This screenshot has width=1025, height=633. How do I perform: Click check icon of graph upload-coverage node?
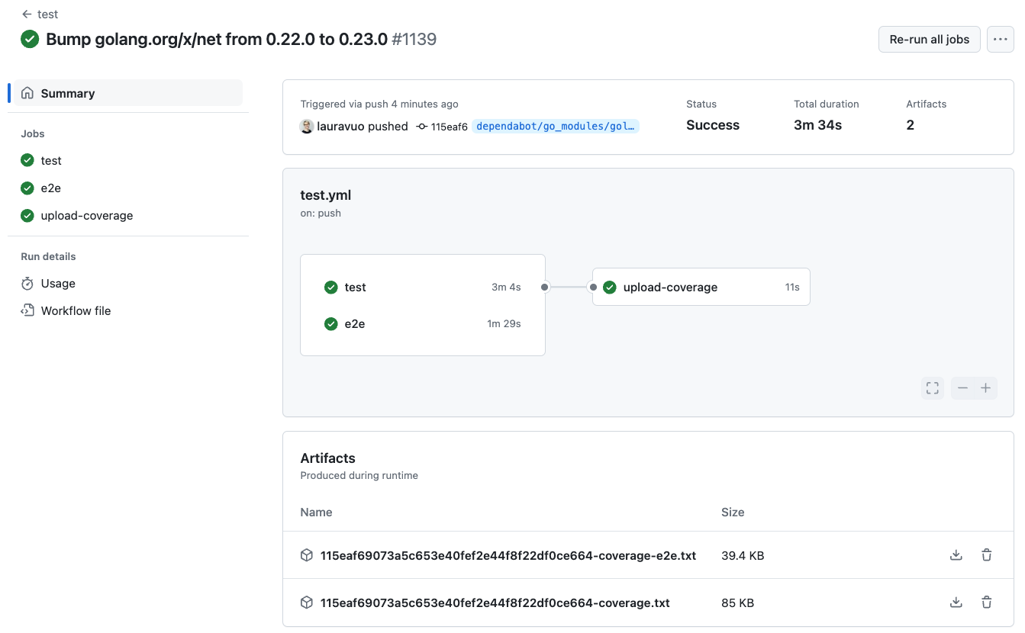pos(610,287)
